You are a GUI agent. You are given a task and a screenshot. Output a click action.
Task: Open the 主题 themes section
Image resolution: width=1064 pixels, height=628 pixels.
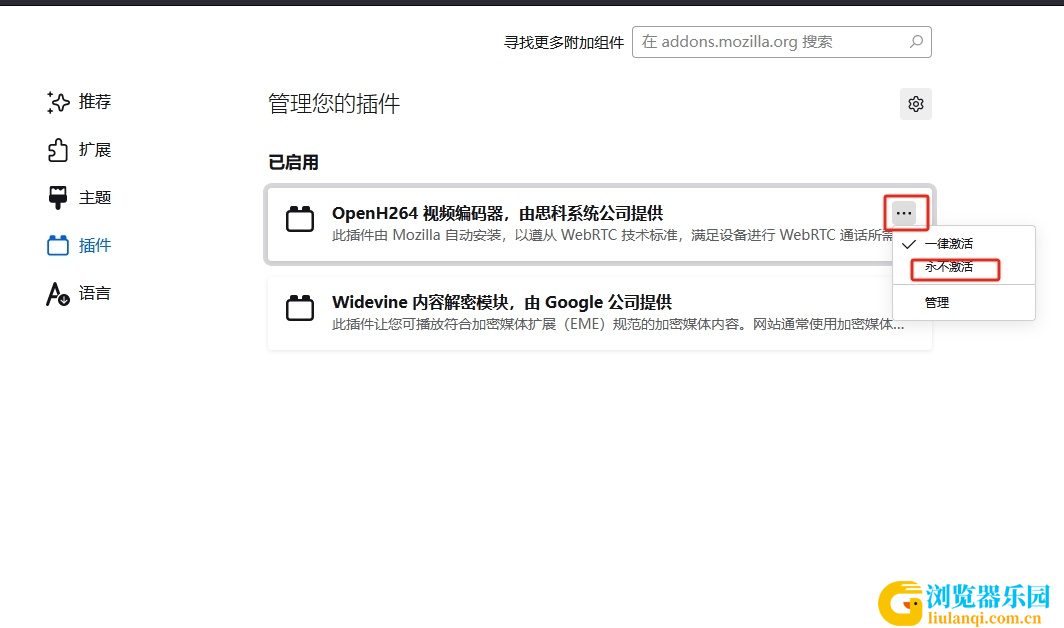click(x=79, y=198)
